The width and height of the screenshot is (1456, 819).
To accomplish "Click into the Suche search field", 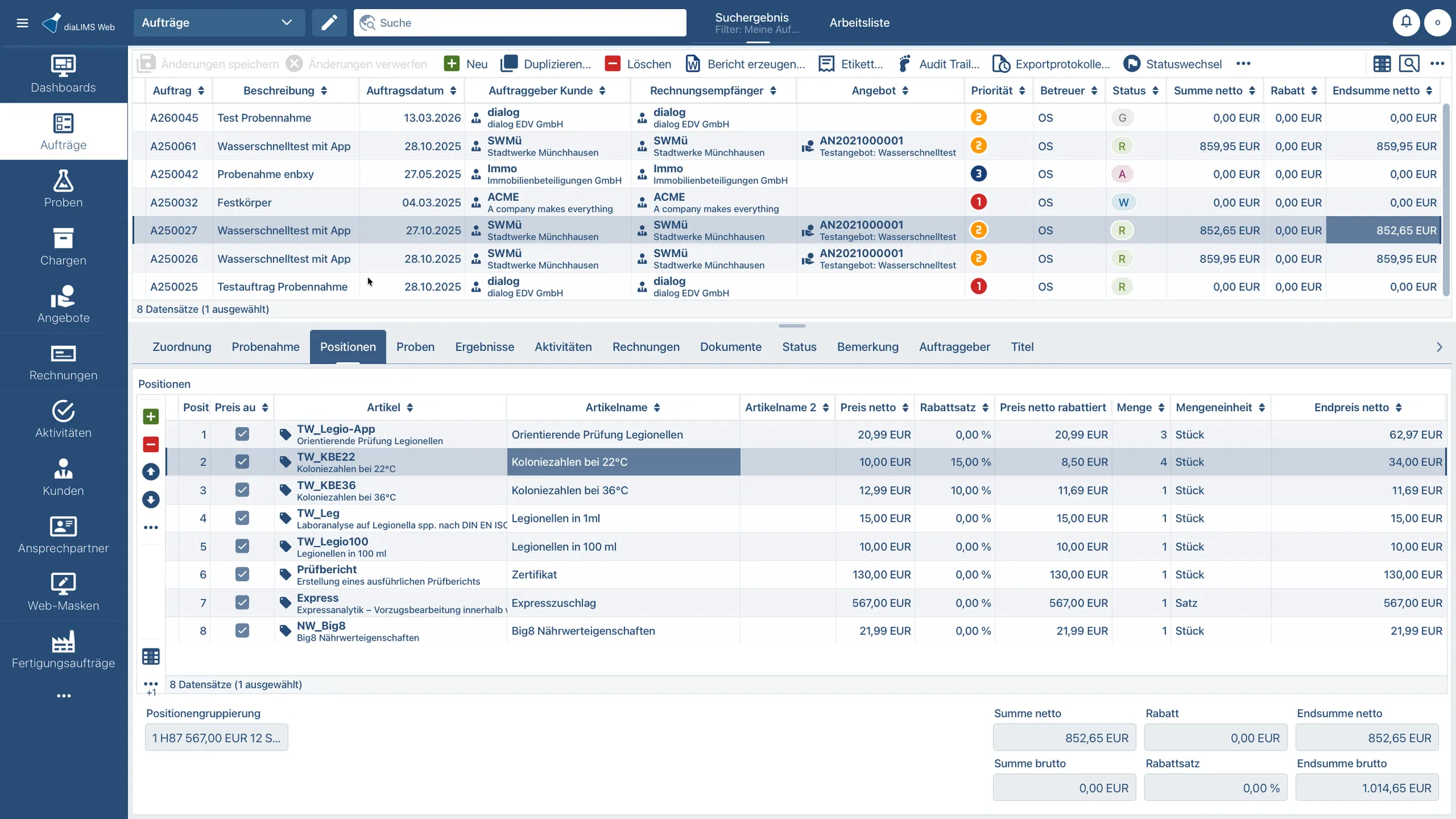I will 520,23.
